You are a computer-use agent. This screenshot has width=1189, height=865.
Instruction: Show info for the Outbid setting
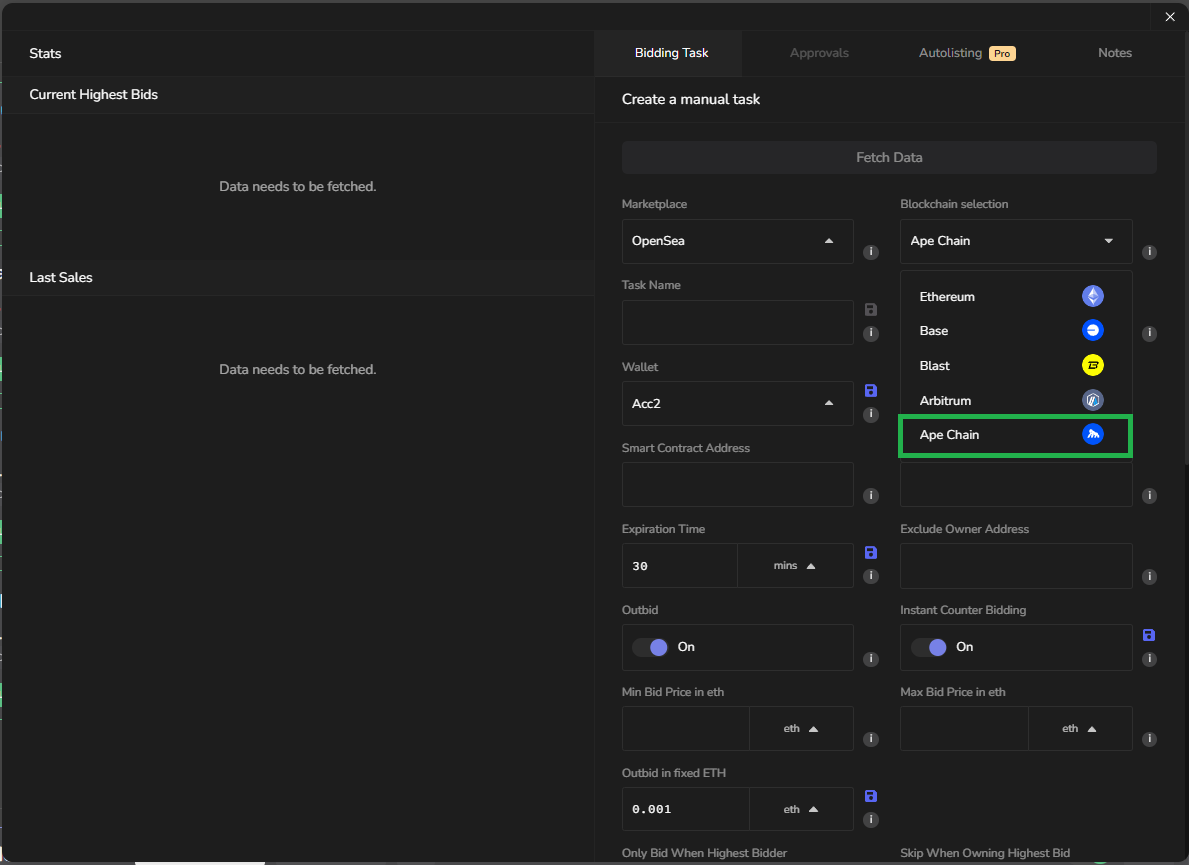871,659
